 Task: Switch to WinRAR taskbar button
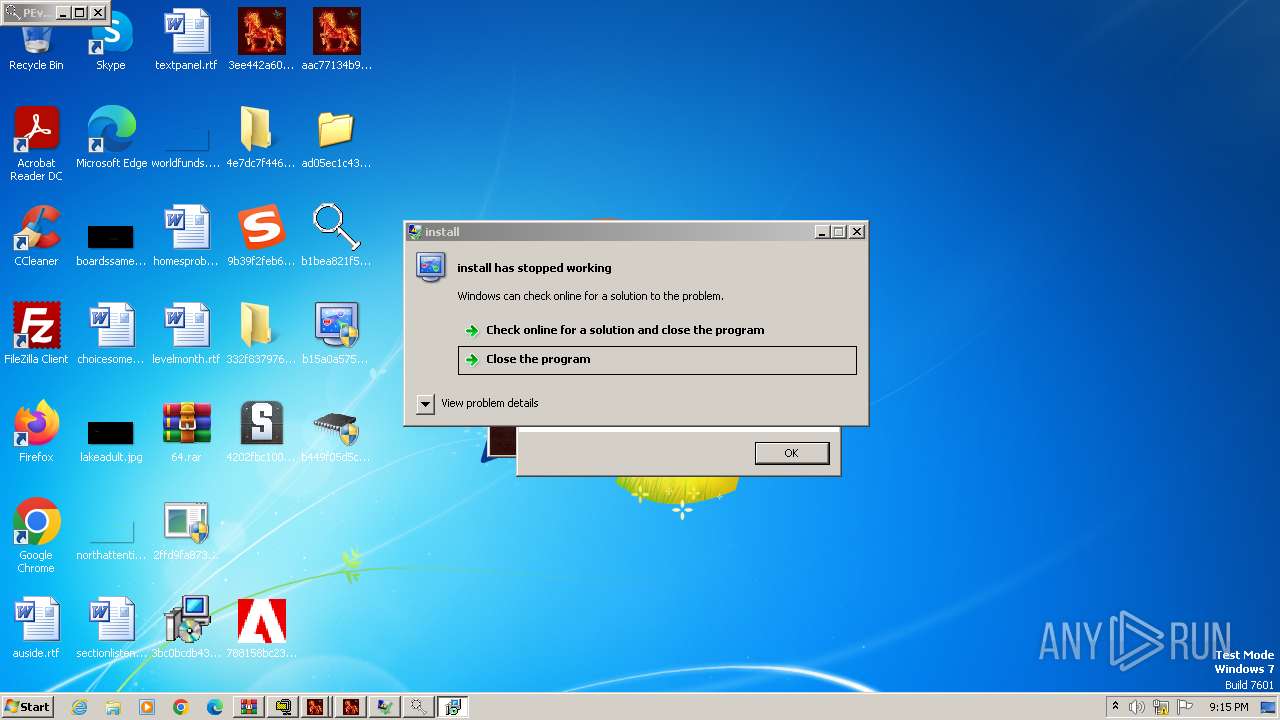(249, 707)
